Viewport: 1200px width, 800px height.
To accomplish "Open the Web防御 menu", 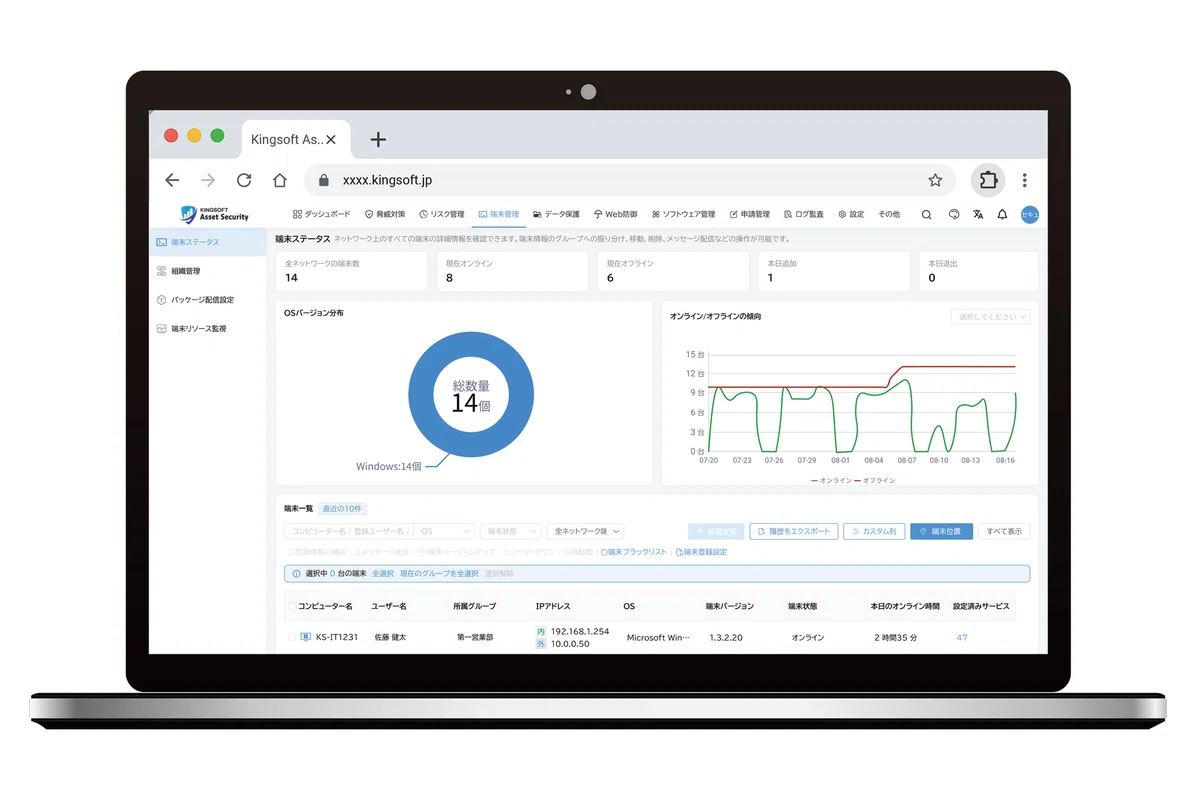I will pyautogui.click(x=615, y=214).
